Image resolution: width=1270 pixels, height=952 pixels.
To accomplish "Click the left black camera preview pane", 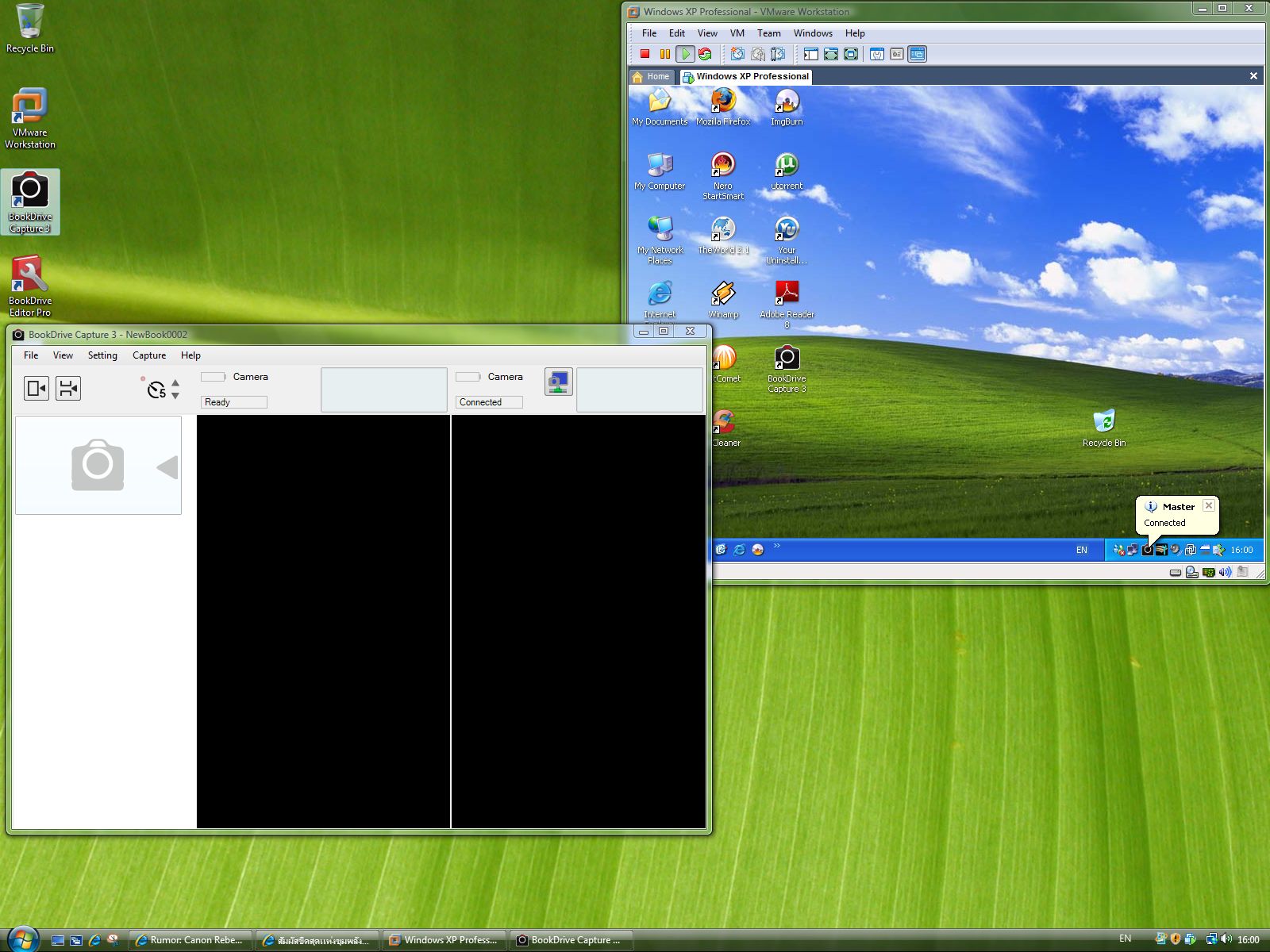I will tap(323, 622).
